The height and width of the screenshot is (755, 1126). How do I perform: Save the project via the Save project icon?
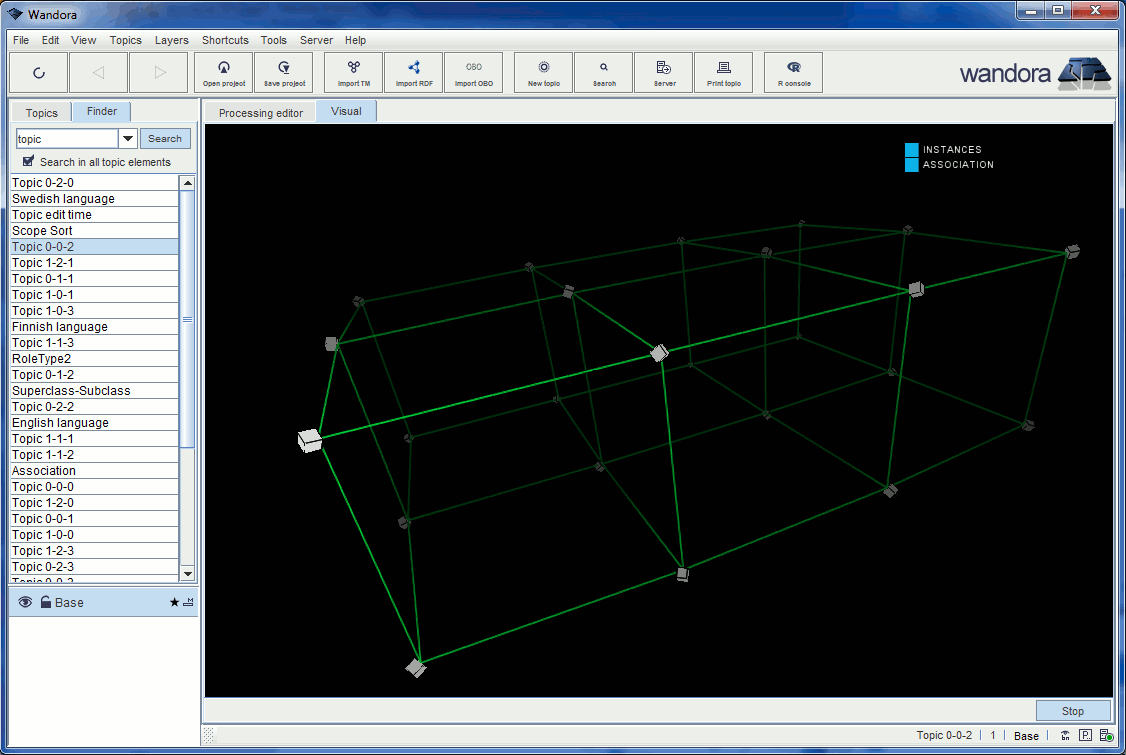(283, 72)
